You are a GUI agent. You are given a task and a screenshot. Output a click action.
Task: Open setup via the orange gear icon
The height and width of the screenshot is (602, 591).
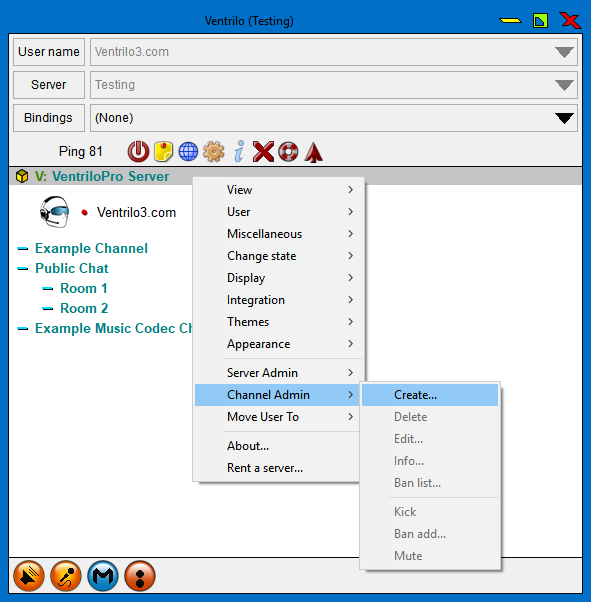tap(214, 151)
